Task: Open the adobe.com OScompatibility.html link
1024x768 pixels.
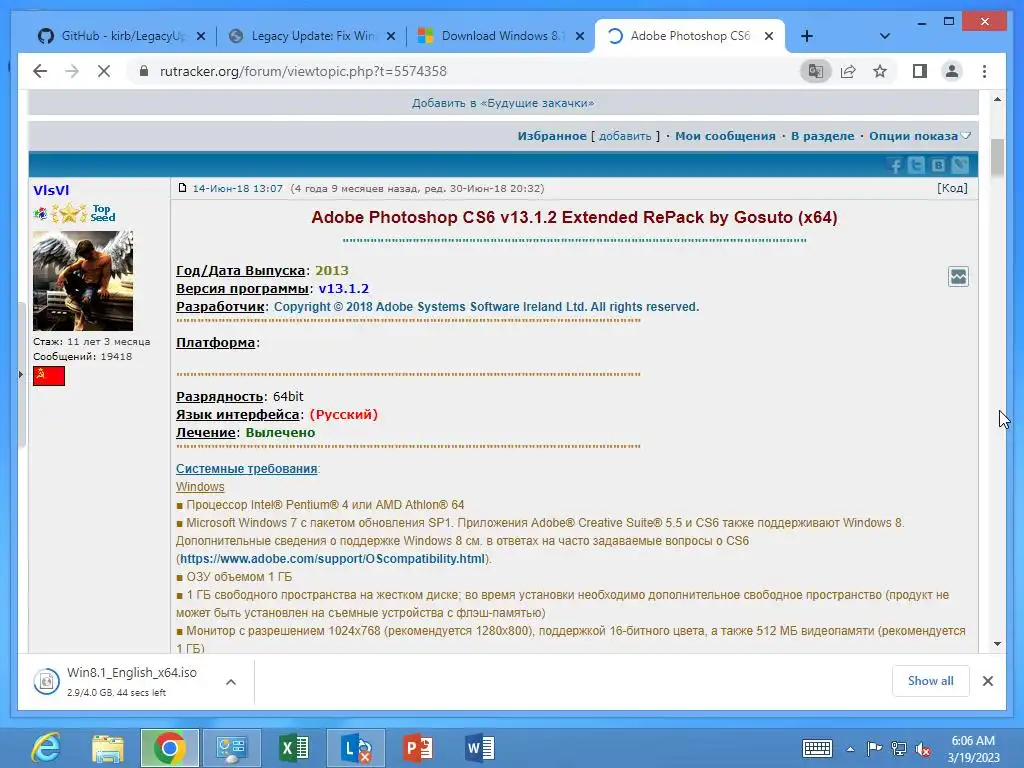Action: pyautogui.click(x=332, y=559)
